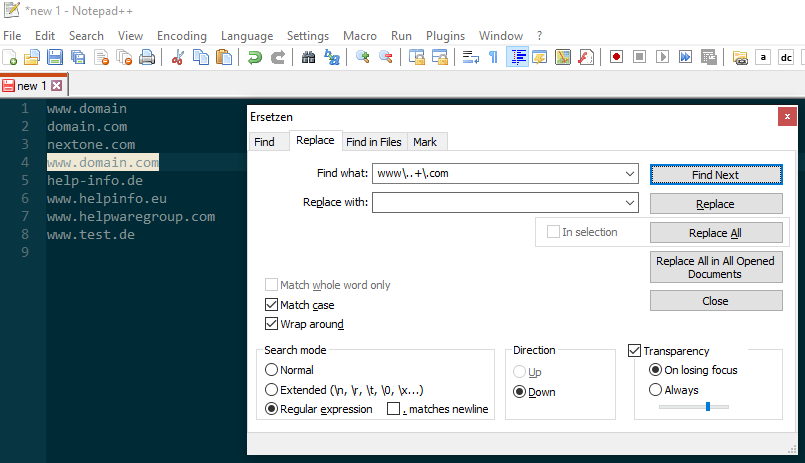The image size is (805, 463).
Task: Click the Find Next button
Action: [716, 175]
